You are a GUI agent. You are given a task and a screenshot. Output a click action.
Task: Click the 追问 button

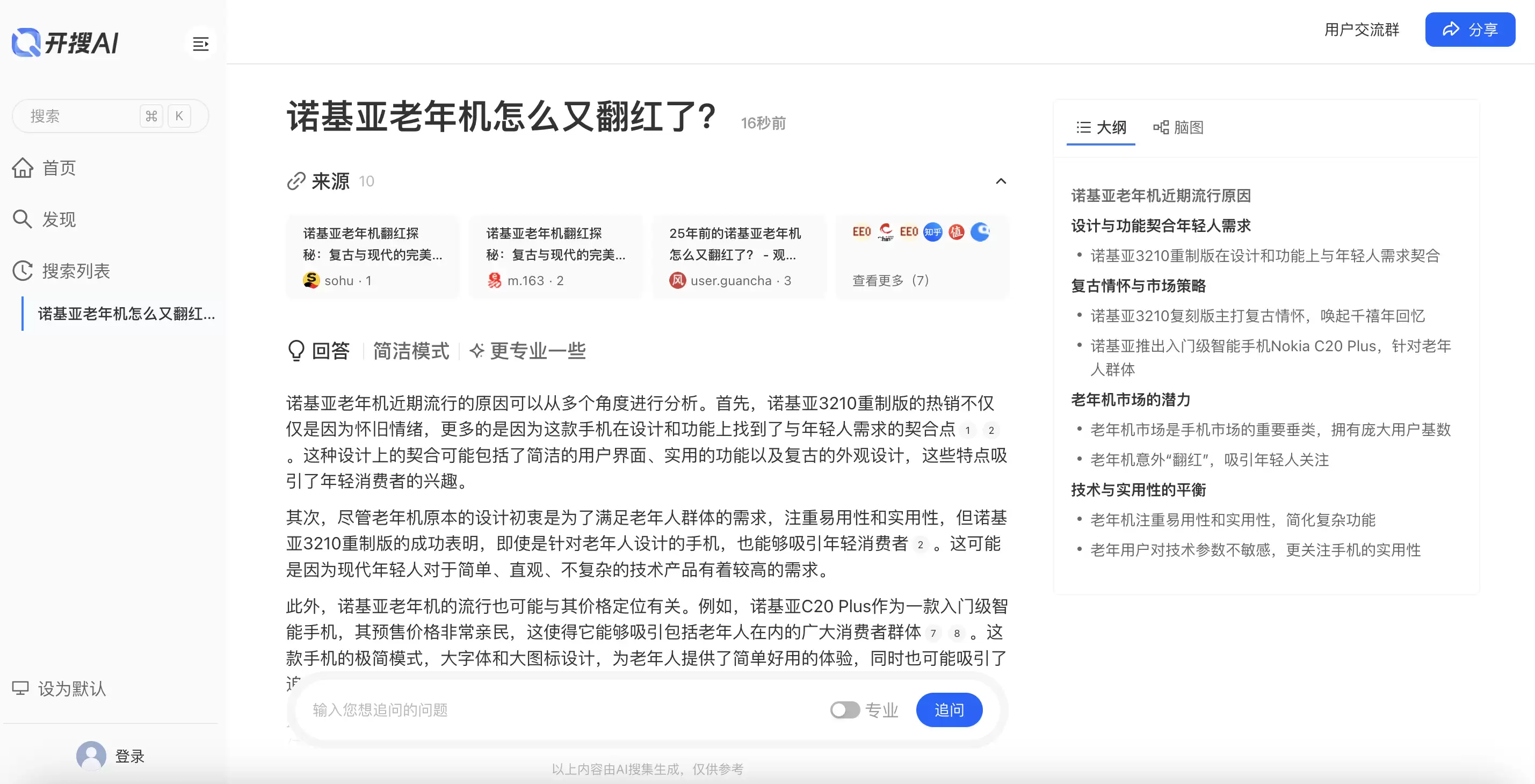tap(948, 709)
